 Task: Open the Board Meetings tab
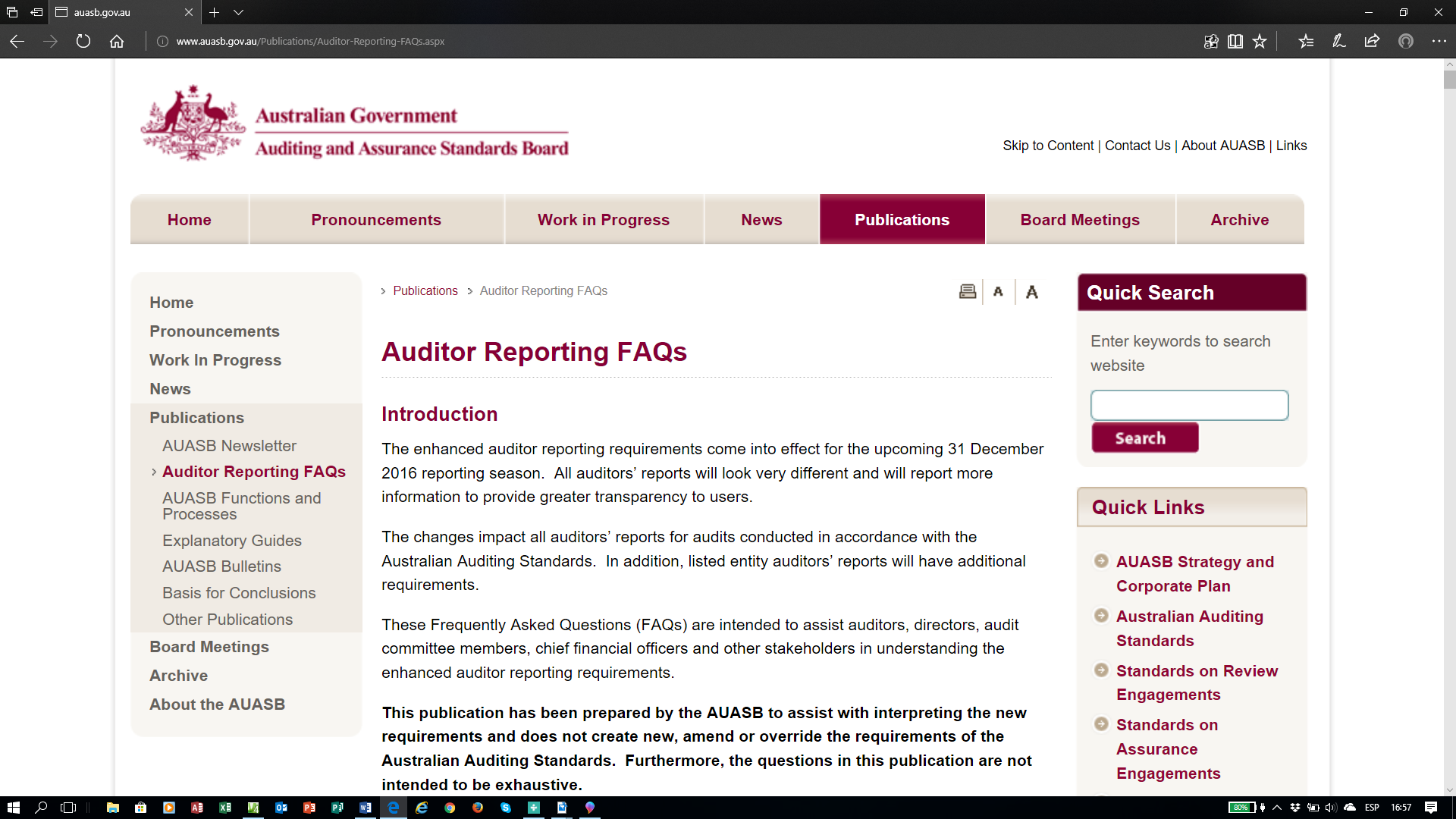tap(1080, 220)
